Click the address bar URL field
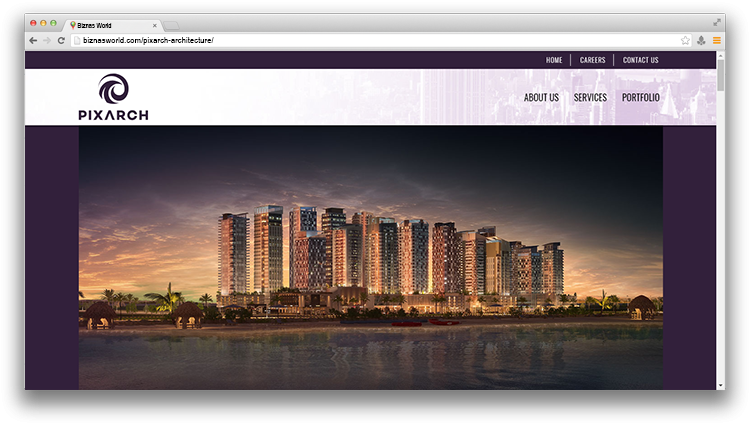The height and width of the screenshot is (425, 750). click(x=375, y=40)
